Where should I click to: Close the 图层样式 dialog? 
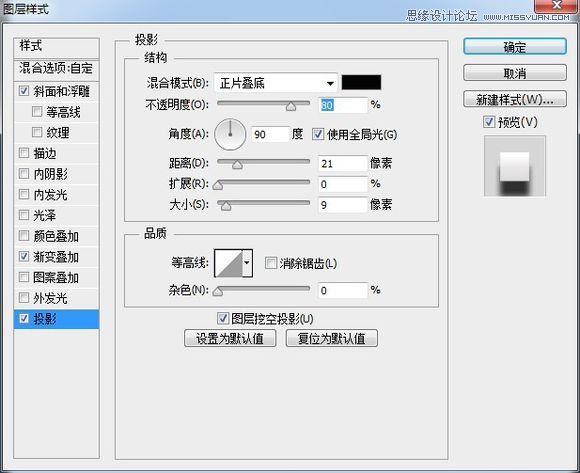click(x=557, y=6)
